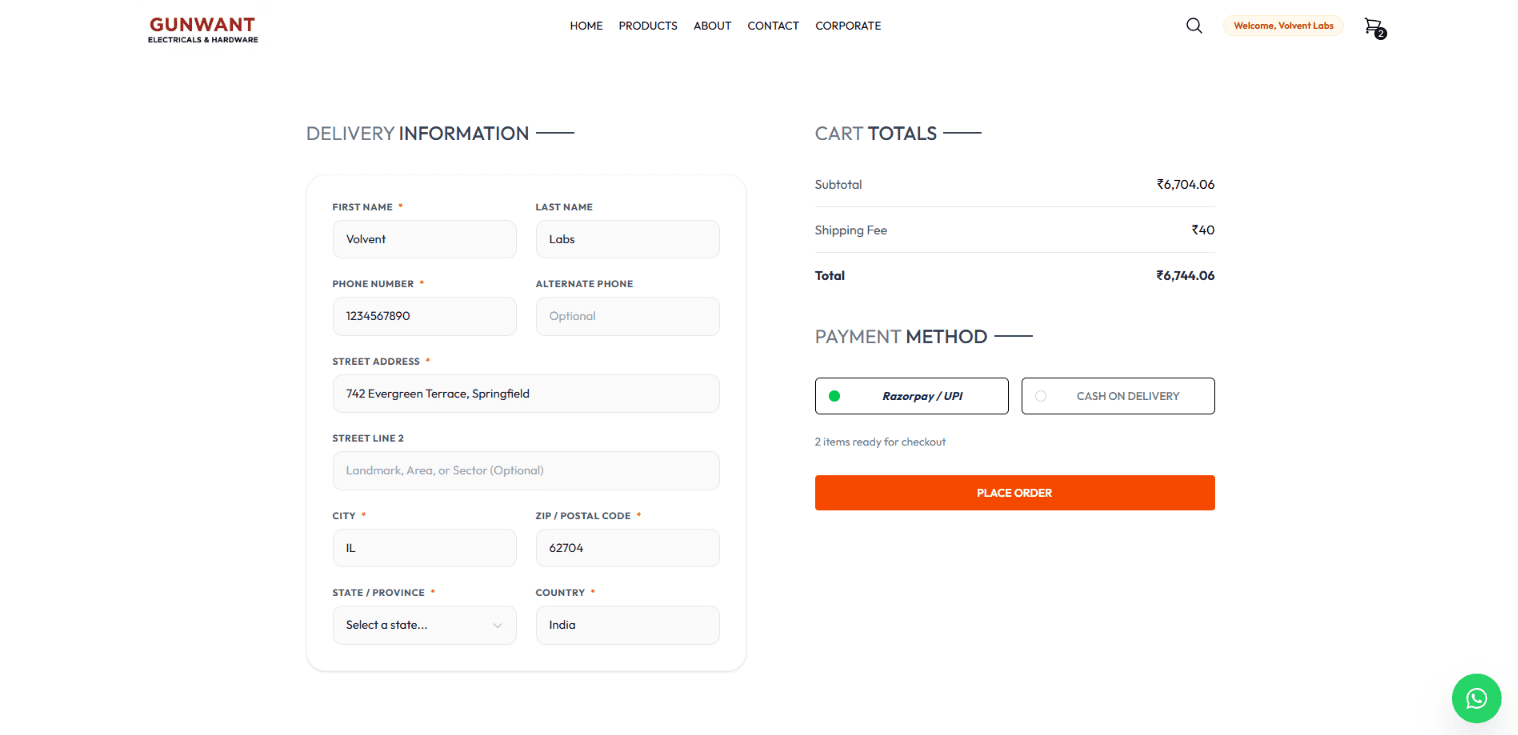The width and height of the screenshot is (1518, 735).
Task: Click the Payment Method heading
Action: [901, 337]
